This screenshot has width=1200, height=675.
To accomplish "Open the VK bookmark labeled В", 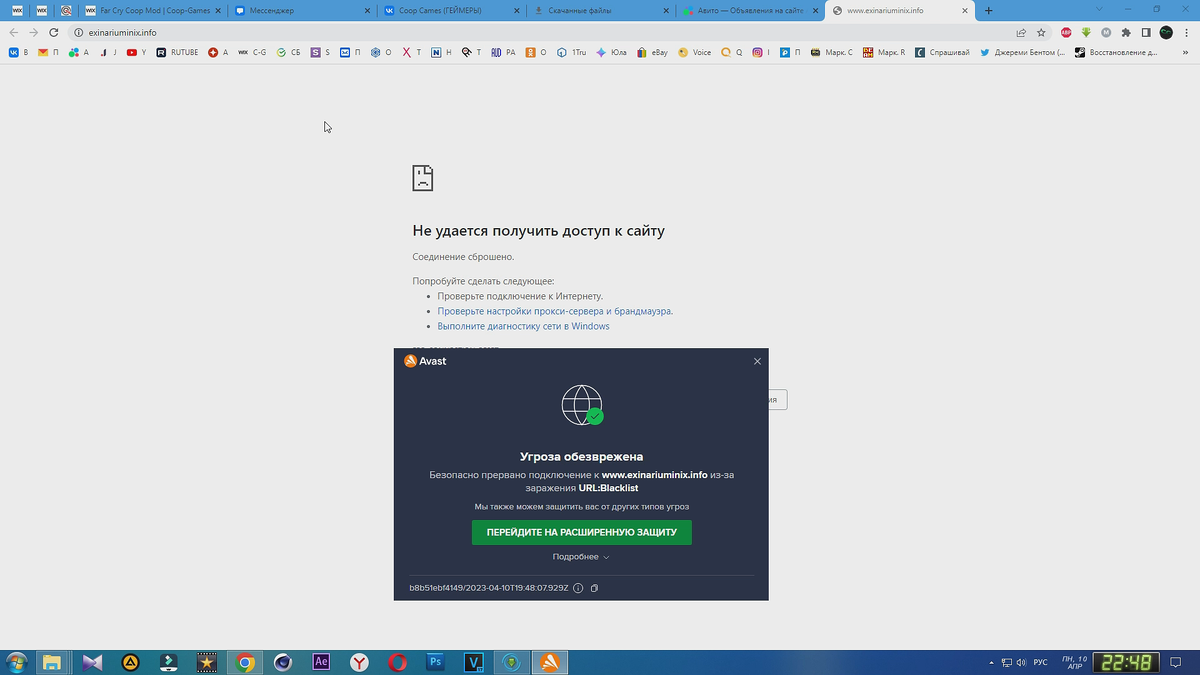I will [x=19, y=52].
